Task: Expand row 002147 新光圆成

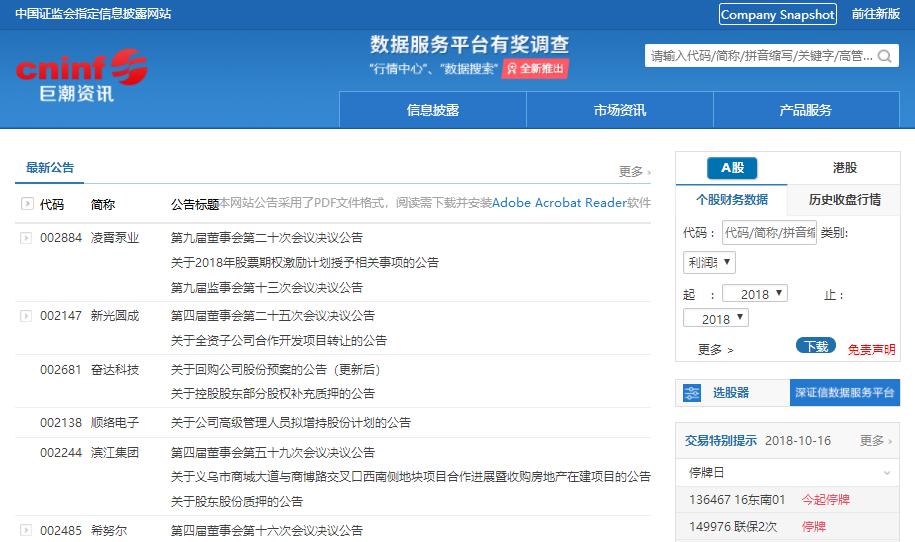Action: click(26, 316)
